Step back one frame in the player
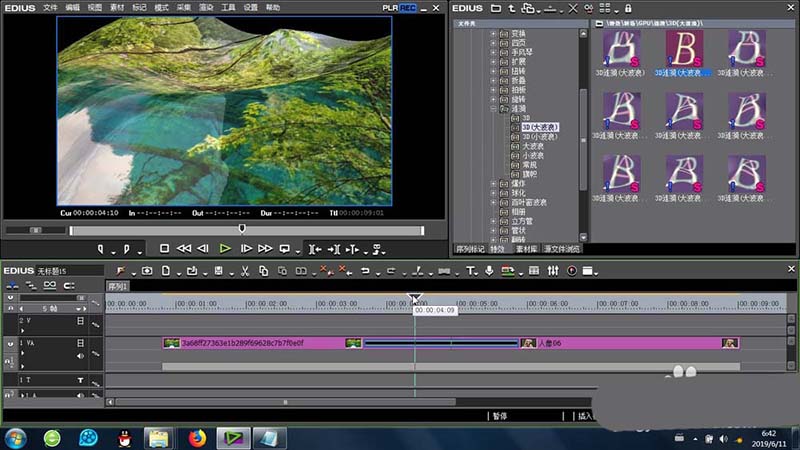The image size is (800, 450). [x=203, y=248]
